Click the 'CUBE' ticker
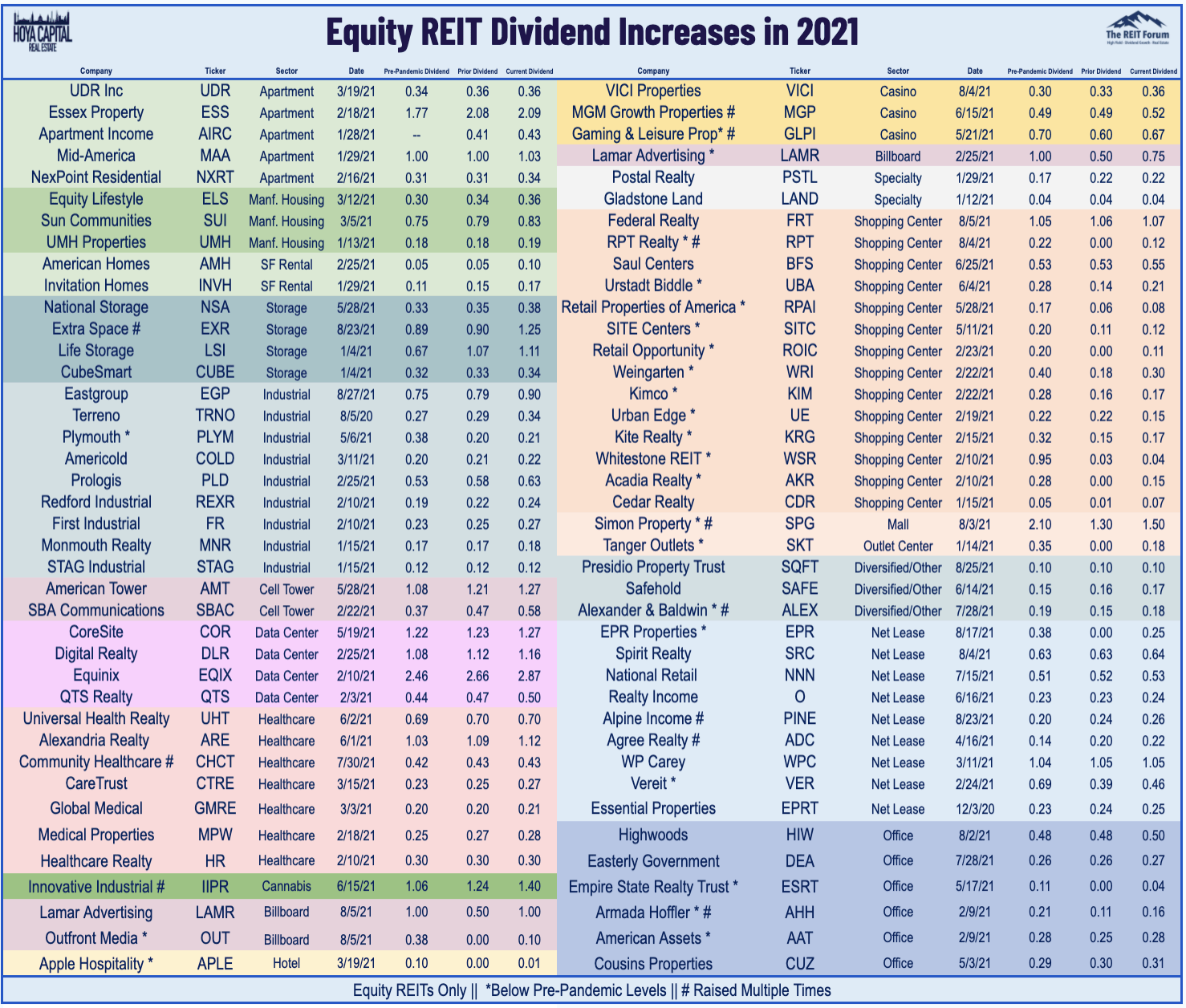 [215, 372]
